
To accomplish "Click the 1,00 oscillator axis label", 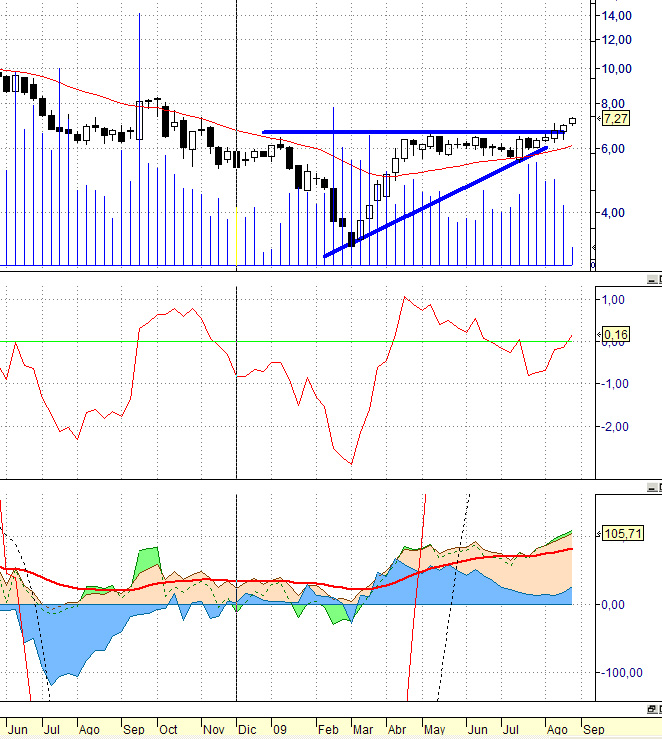I will click(x=613, y=300).
